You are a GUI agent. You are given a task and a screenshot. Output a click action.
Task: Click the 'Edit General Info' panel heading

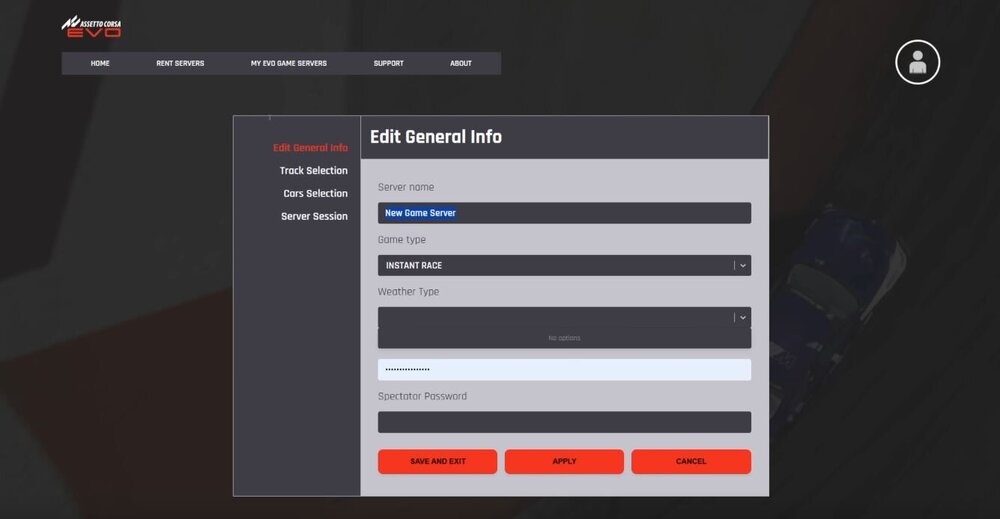(x=436, y=137)
